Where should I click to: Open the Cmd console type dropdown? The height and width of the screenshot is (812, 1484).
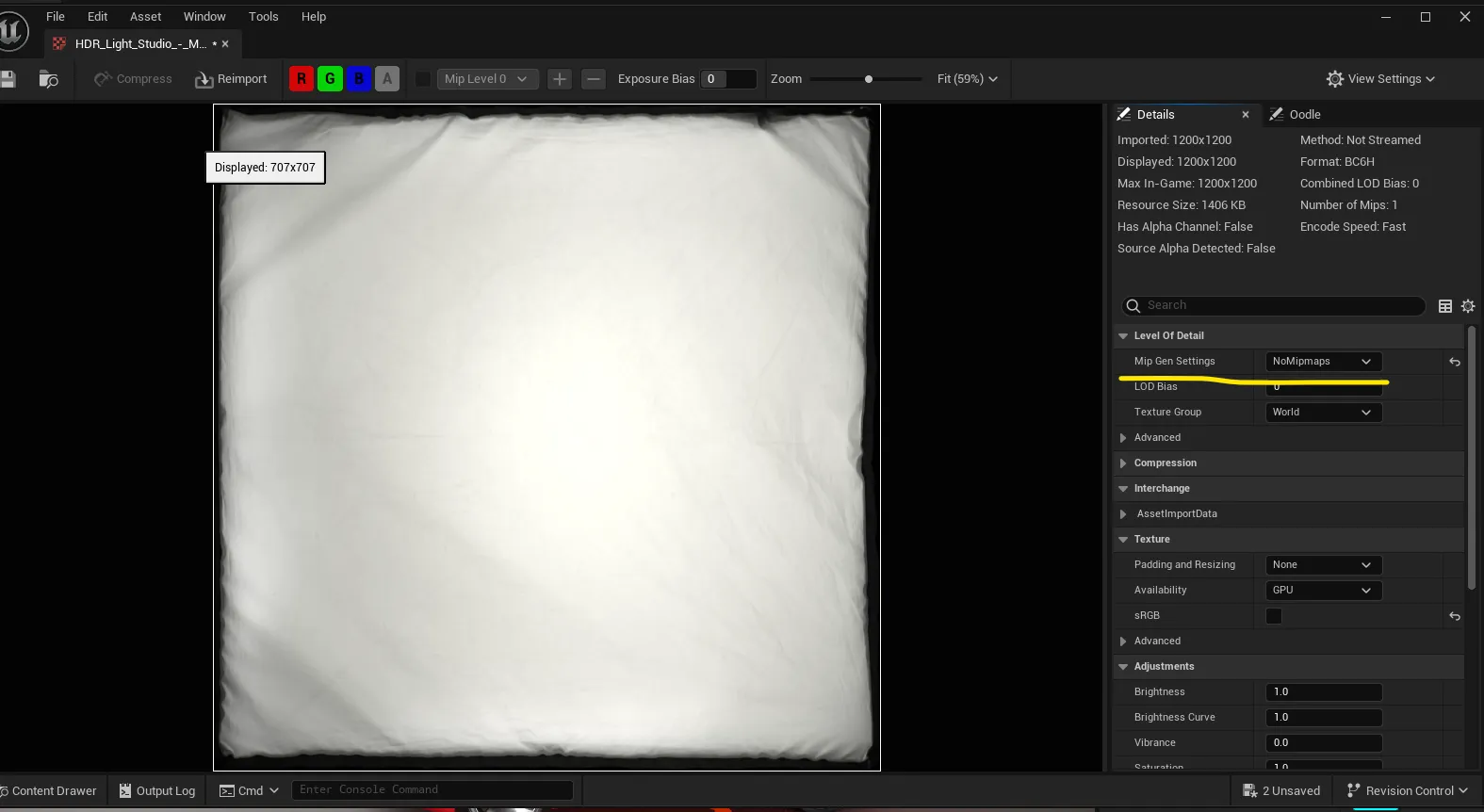(x=250, y=791)
